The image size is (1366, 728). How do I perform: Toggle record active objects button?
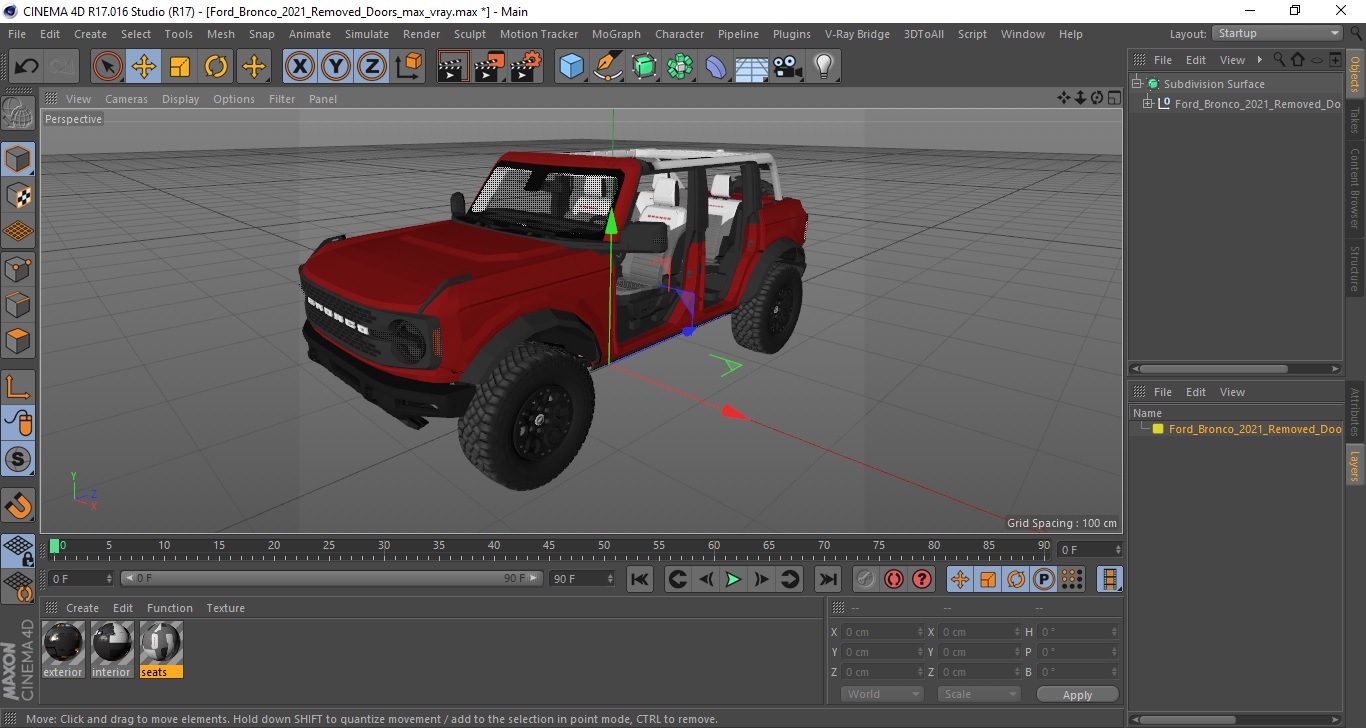(x=866, y=579)
